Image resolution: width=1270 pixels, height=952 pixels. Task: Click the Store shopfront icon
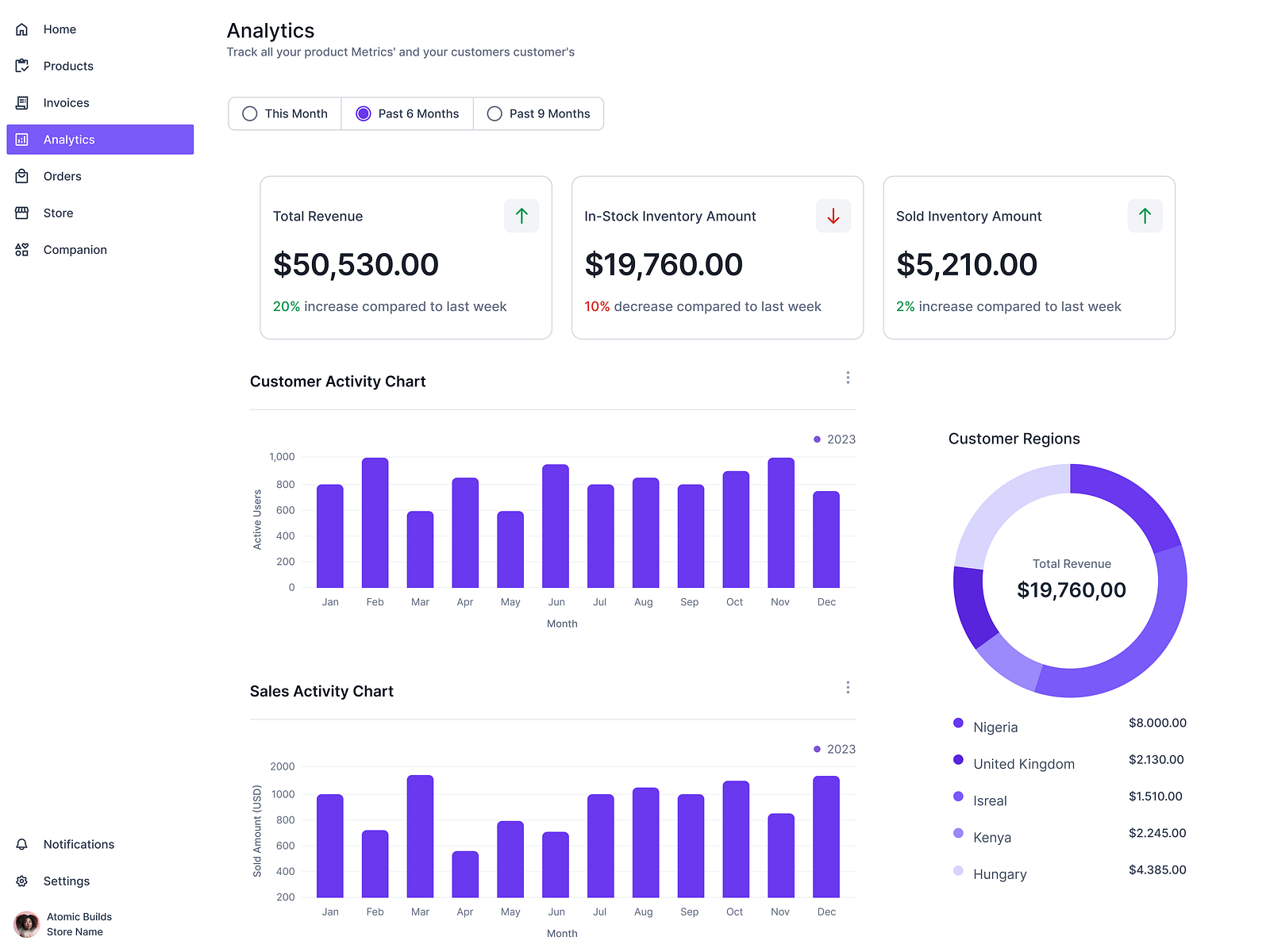(x=22, y=213)
